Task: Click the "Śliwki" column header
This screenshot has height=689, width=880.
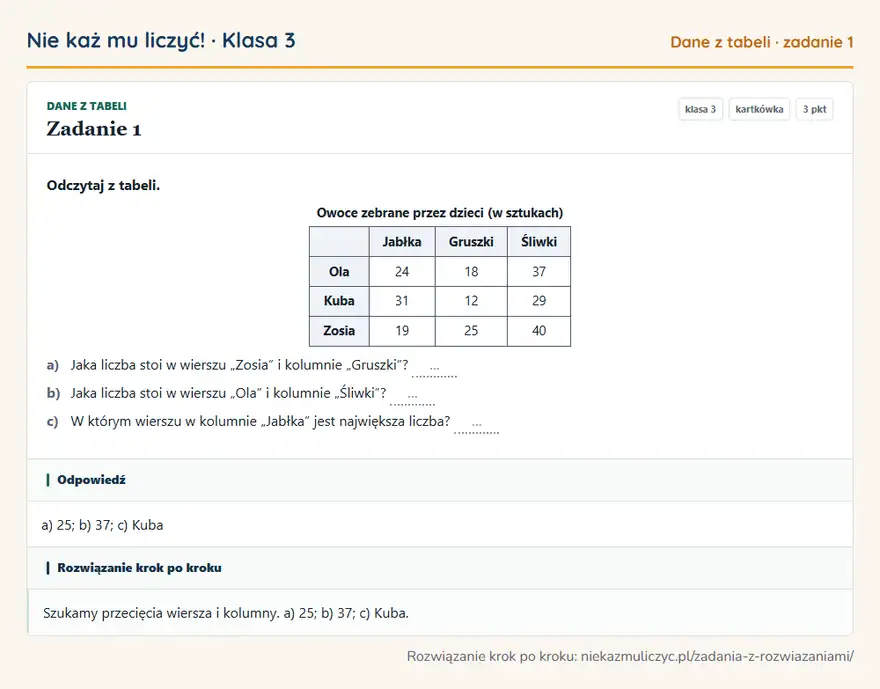Action: [539, 242]
